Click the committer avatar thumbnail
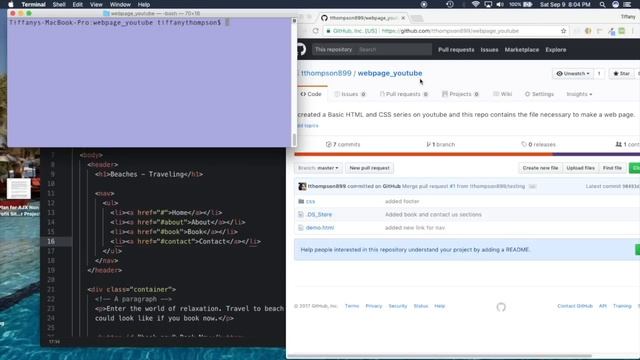 click(x=302, y=186)
